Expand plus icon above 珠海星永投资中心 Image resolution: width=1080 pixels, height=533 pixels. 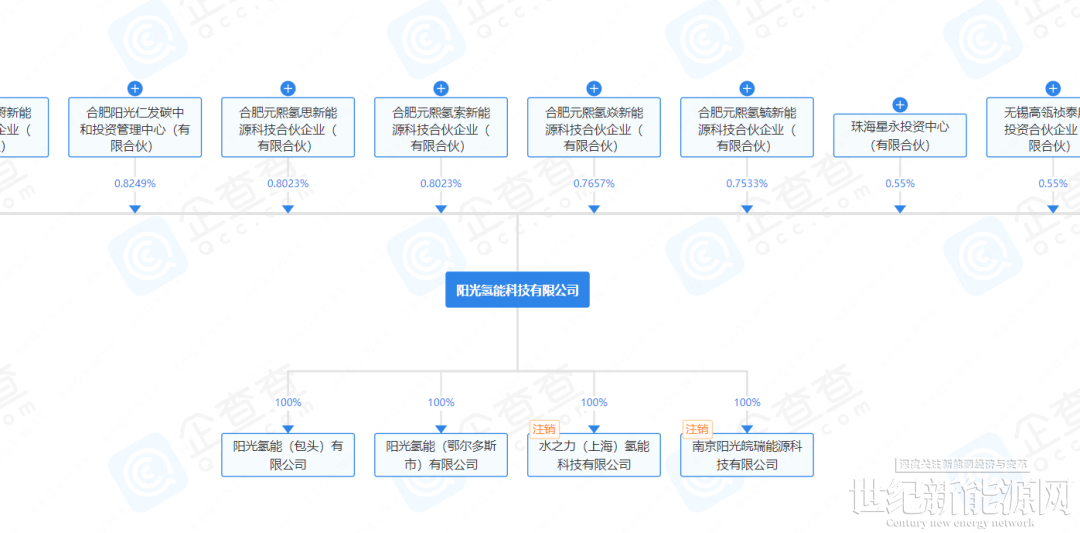[x=900, y=105]
